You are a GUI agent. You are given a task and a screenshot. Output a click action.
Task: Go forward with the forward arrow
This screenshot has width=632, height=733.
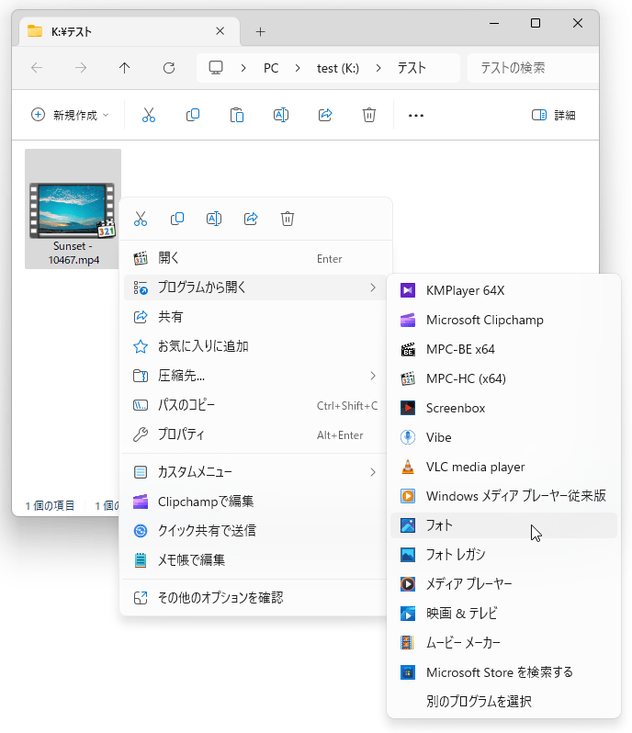point(80,68)
